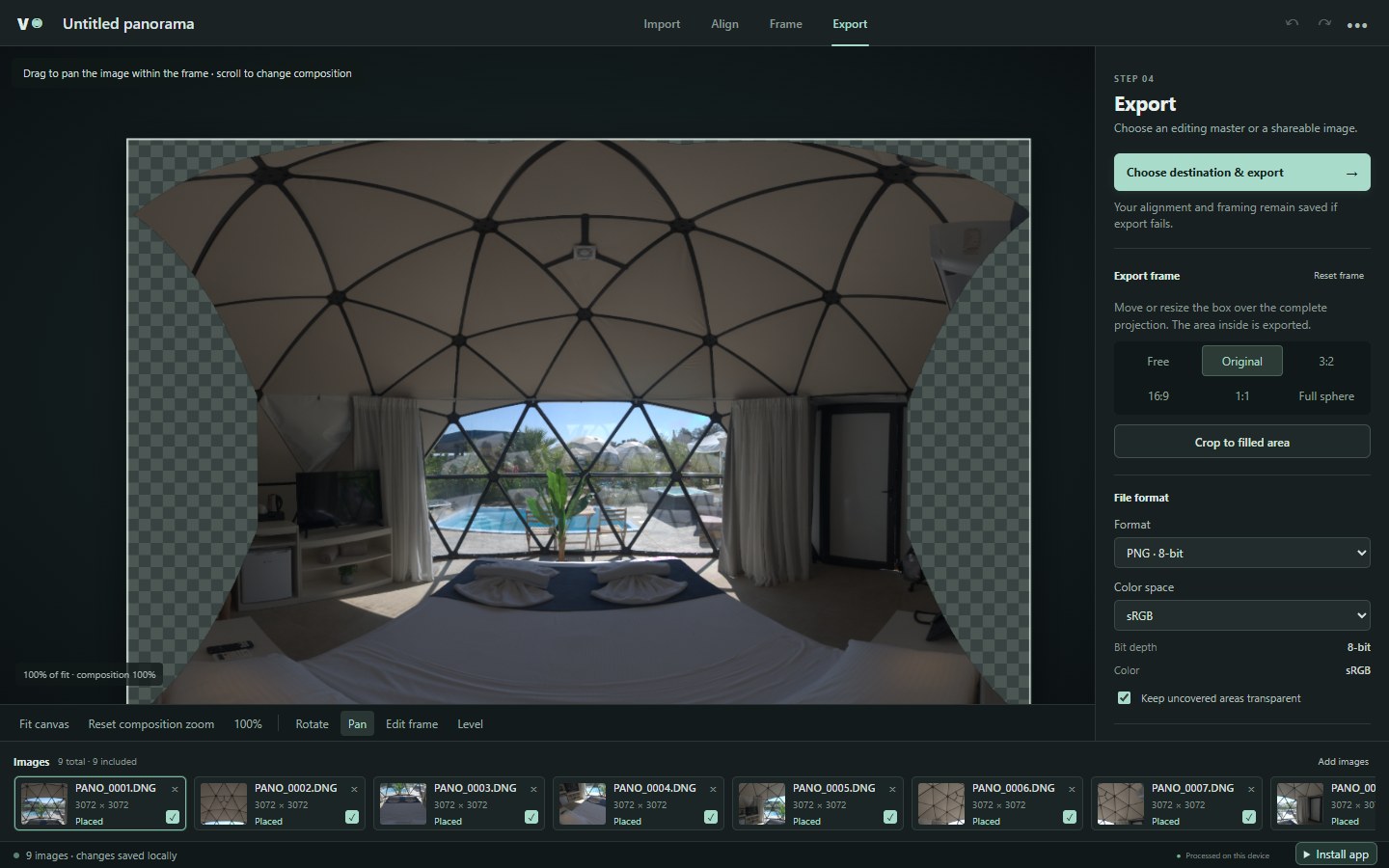Uncheck the PANO_0002.DNG include checkbox

click(352, 817)
